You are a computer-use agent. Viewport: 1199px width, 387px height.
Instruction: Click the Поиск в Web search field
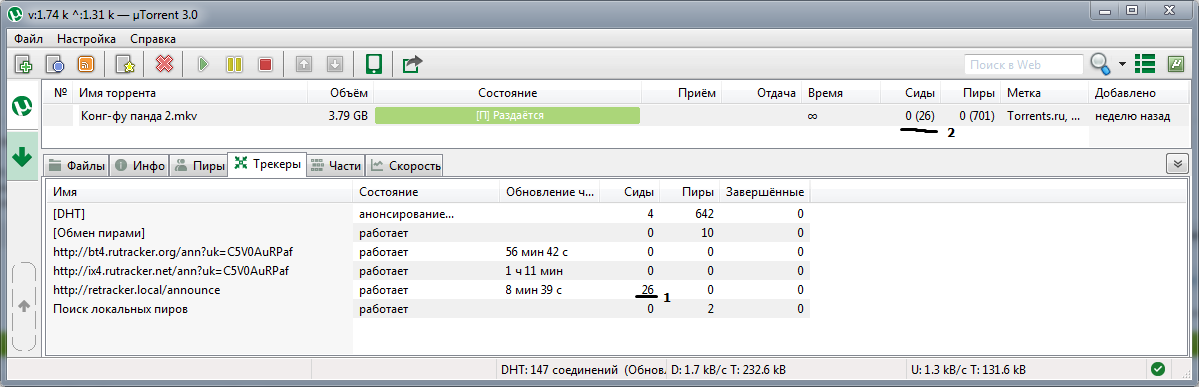(x=1023, y=65)
